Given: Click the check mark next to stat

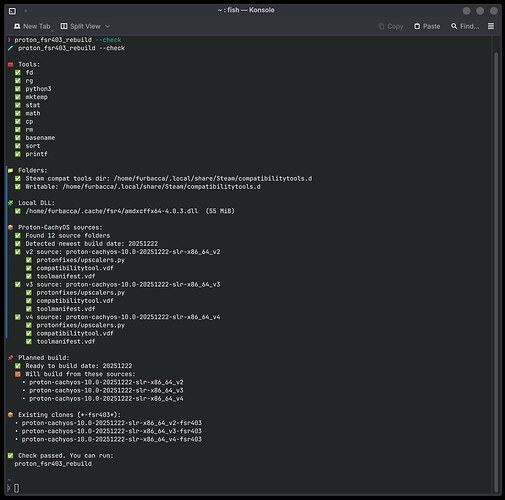Looking at the screenshot, I should (x=18, y=105).
